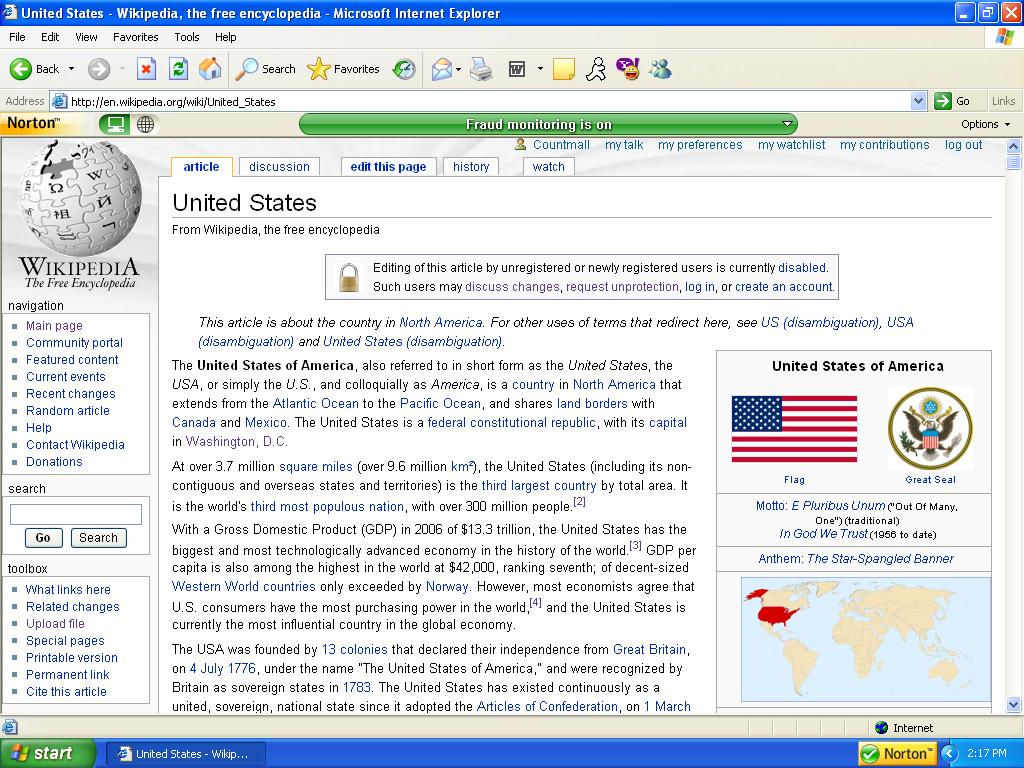
Task: Click the Norton tray icon in taskbar
Action: coord(897,754)
